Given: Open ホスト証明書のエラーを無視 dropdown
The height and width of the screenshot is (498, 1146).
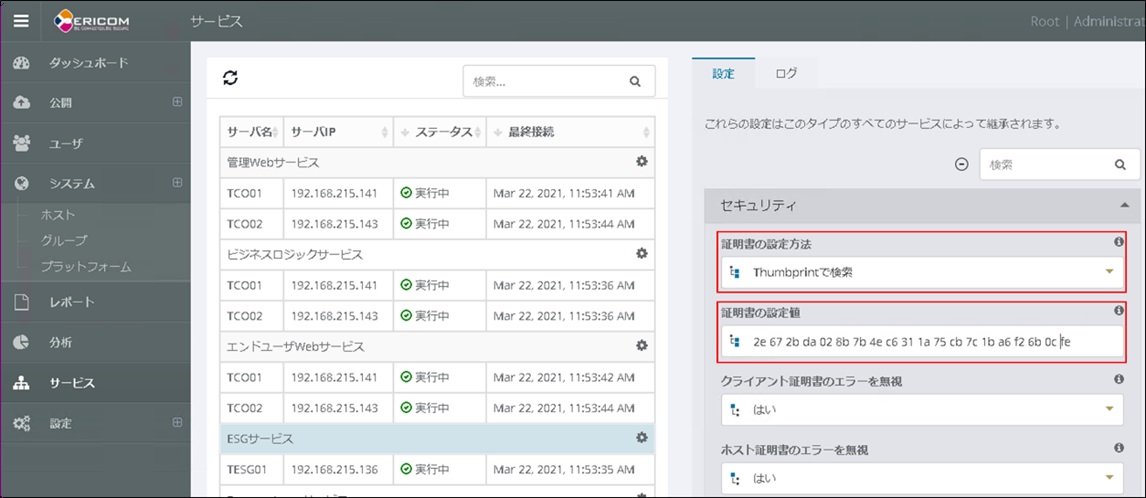Looking at the screenshot, I should coord(920,477).
